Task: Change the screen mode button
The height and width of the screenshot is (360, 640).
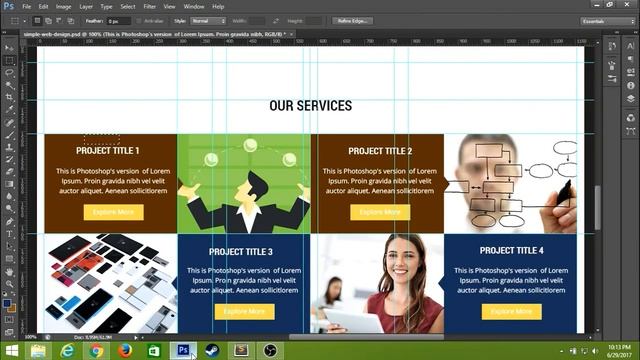Action: click(9, 332)
